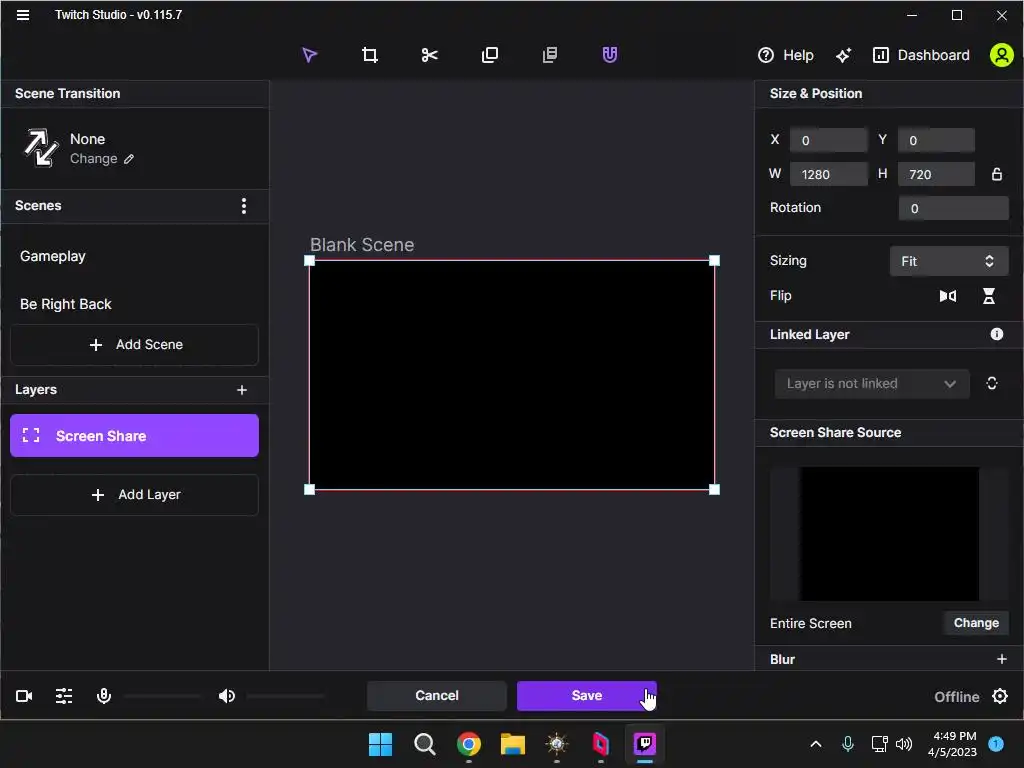Click the Screen Share Source preview thumbnail
The width and height of the screenshot is (1024, 768).
889,534
